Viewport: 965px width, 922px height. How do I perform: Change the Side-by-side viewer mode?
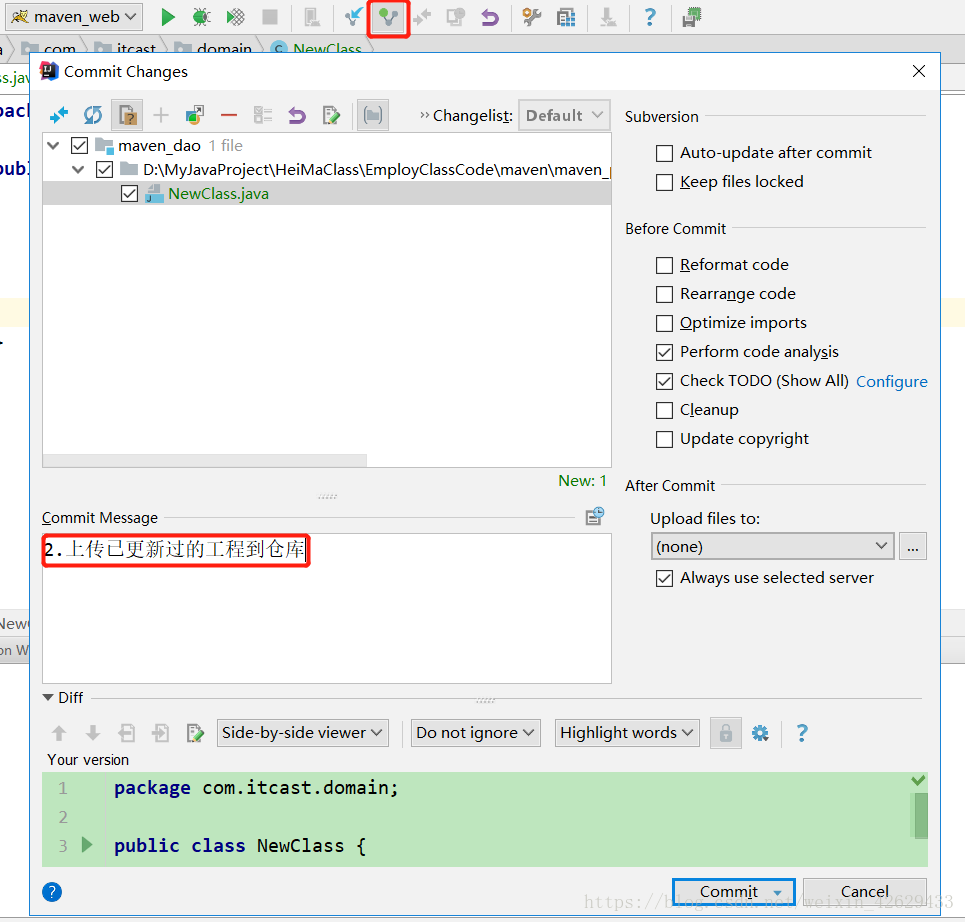coord(302,732)
